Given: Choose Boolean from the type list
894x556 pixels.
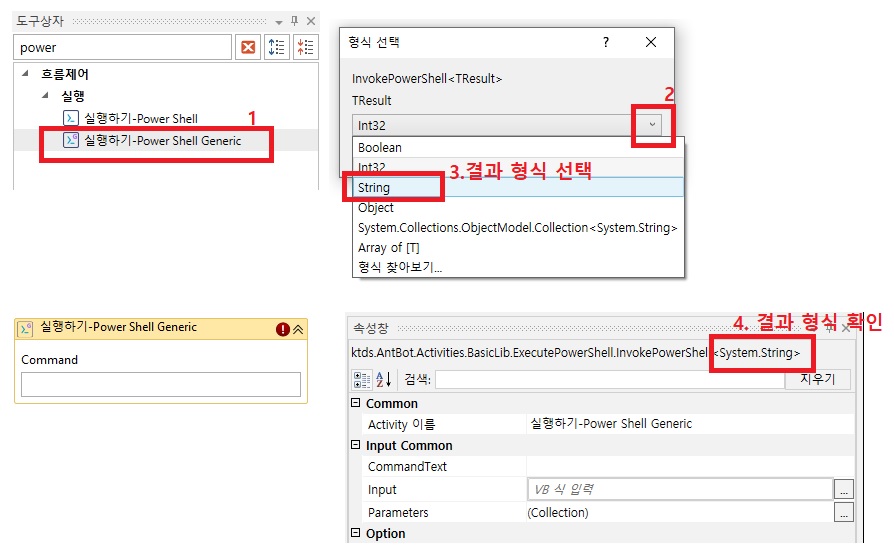Looking at the screenshot, I should coord(380,147).
